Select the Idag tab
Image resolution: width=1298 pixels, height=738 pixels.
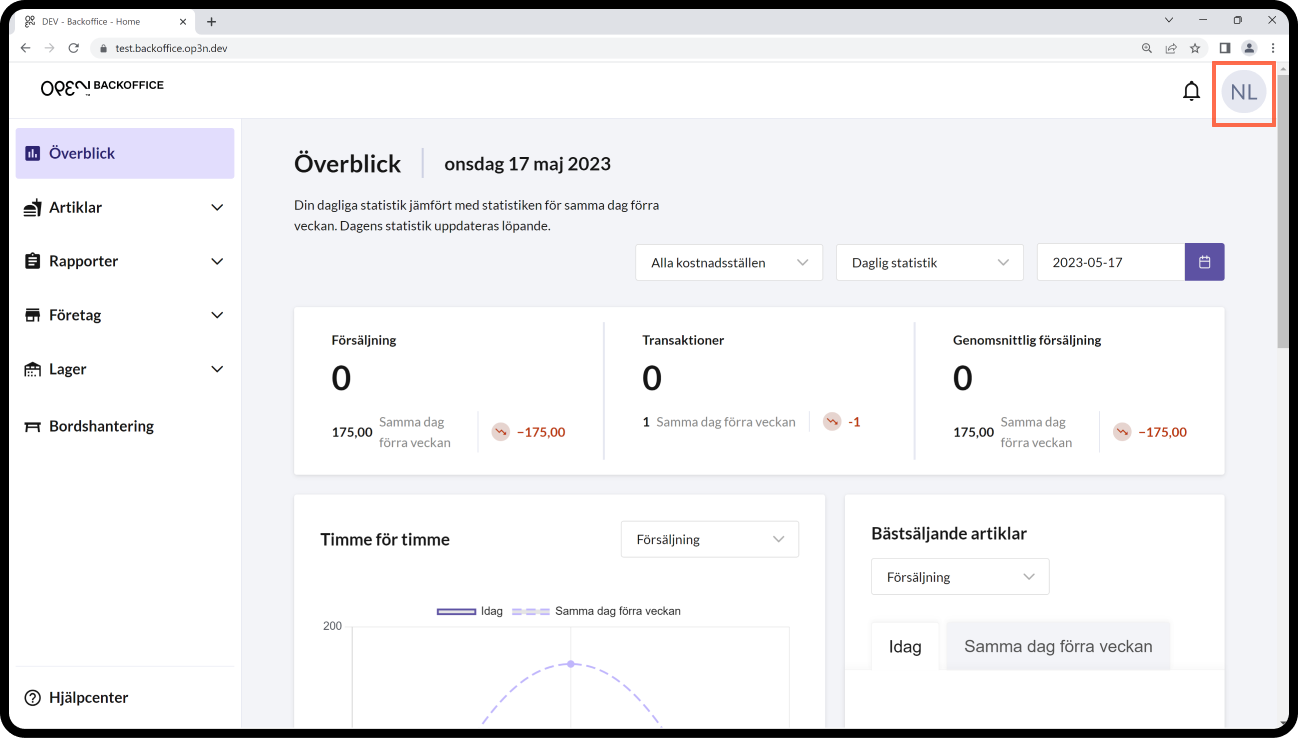tap(904, 646)
